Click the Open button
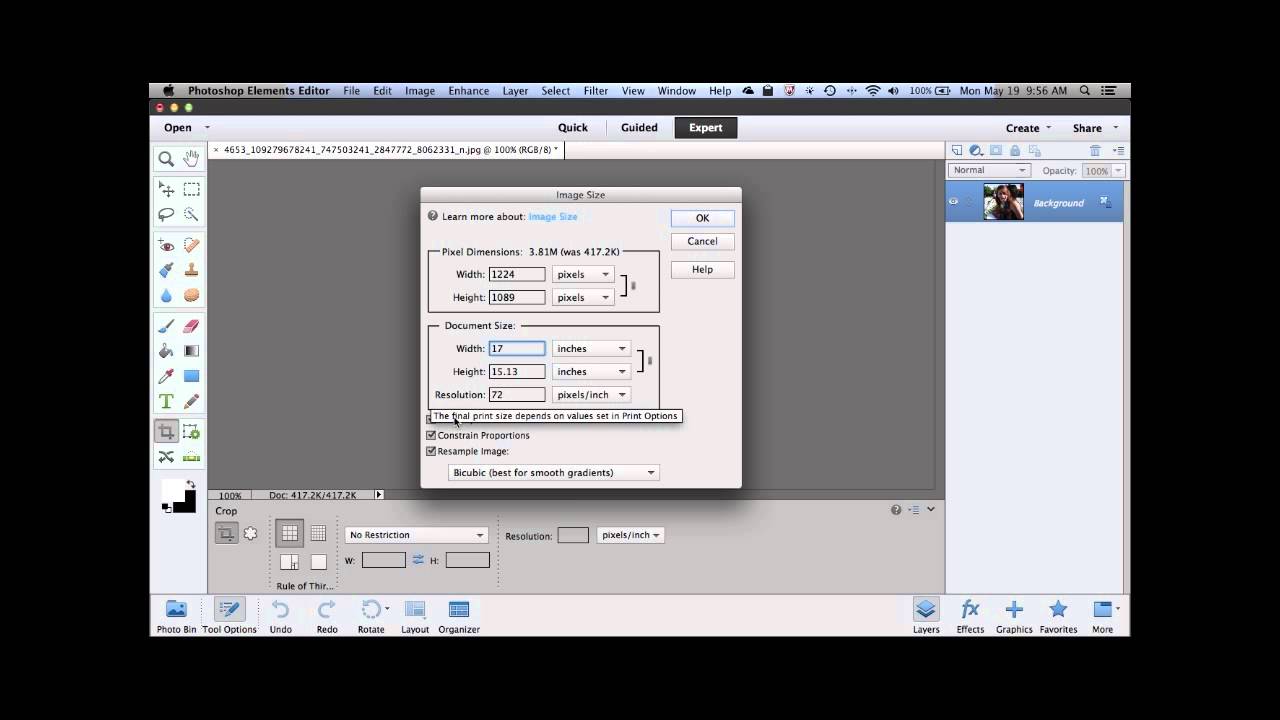1280x720 pixels. click(x=178, y=128)
